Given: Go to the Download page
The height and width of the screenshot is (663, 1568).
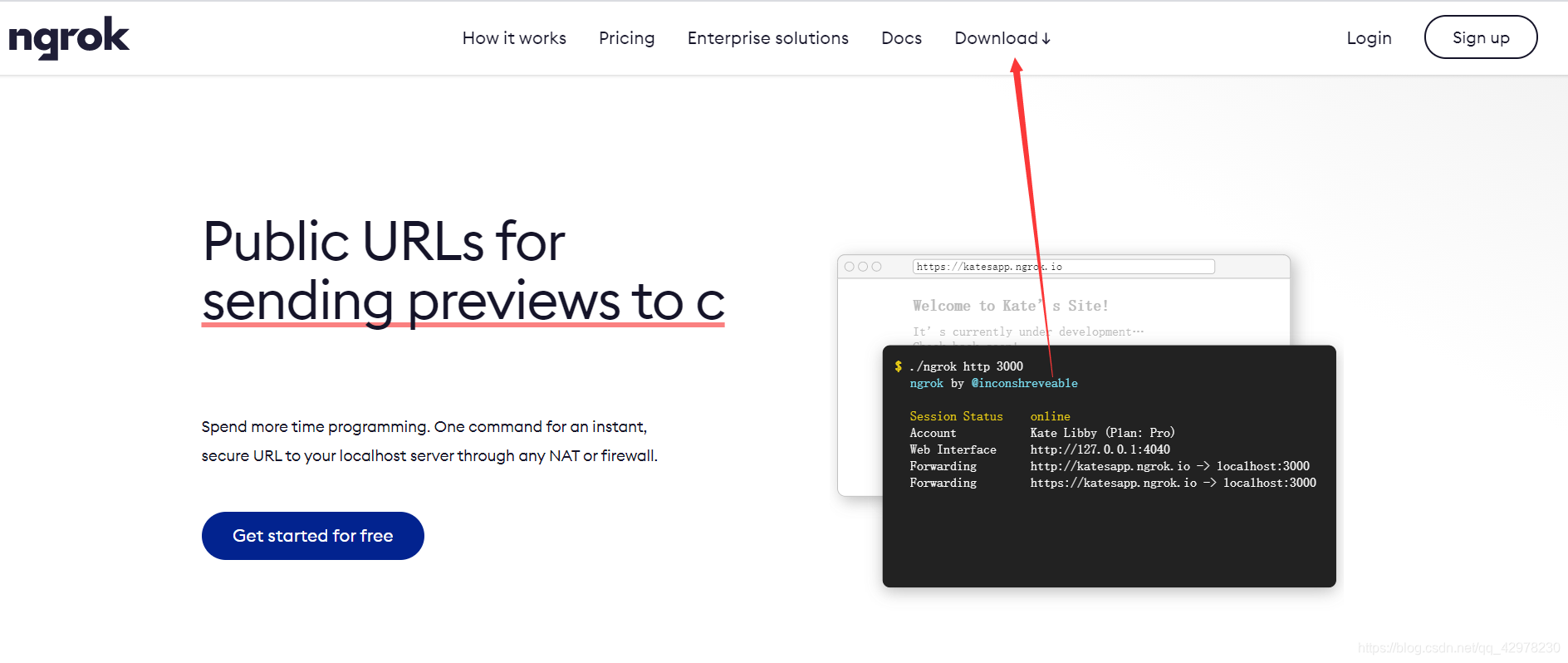Looking at the screenshot, I should tap(1002, 38).
